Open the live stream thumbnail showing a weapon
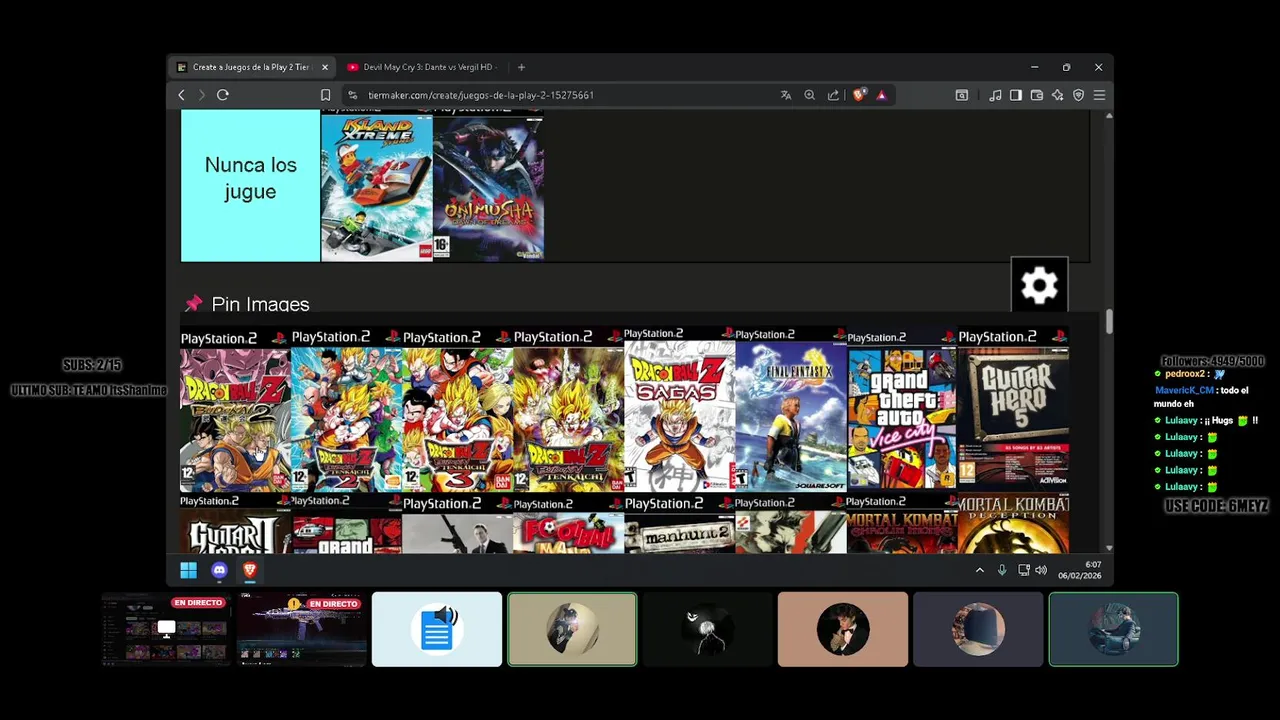The image size is (1280, 720). (302, 629)
